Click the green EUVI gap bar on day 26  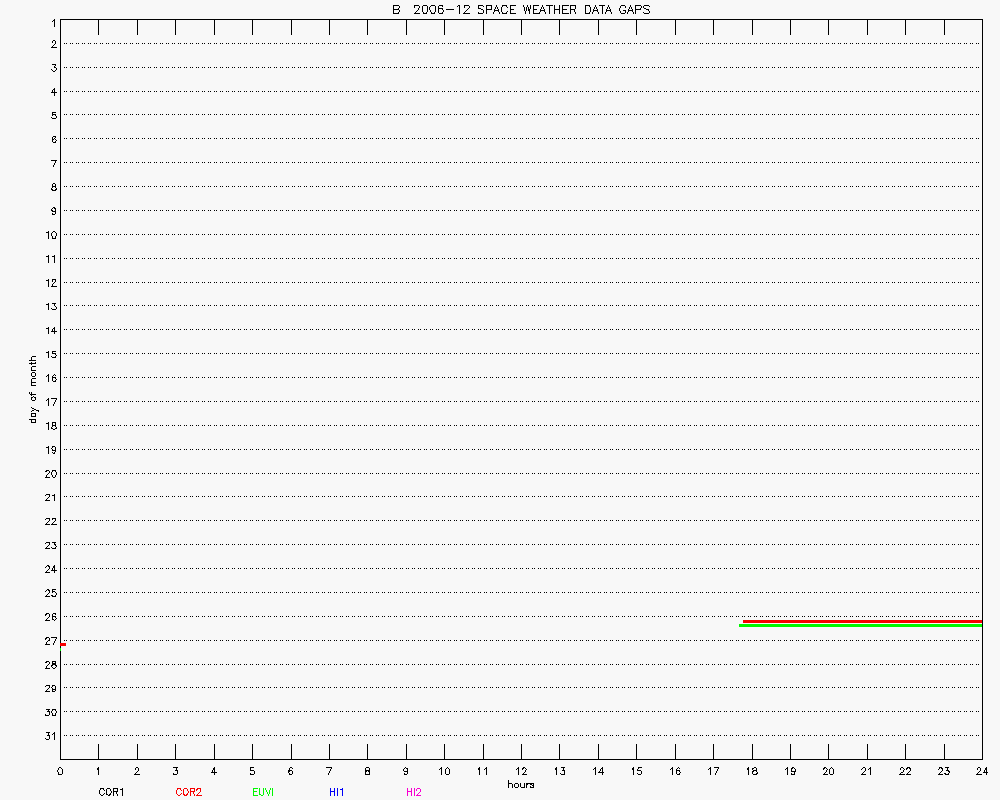[860, 626]
